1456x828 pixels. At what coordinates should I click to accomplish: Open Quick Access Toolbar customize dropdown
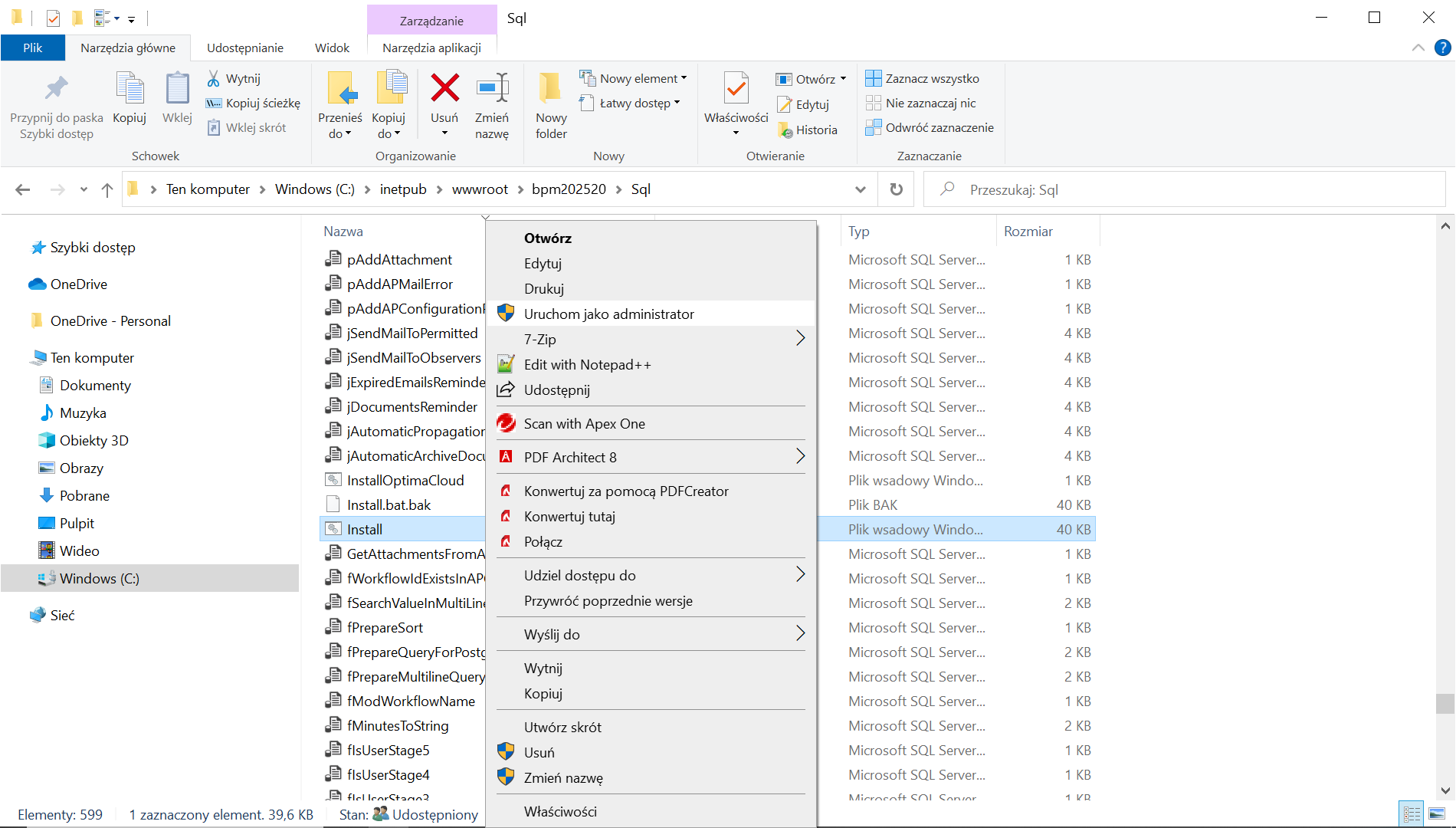click(131, 18)
